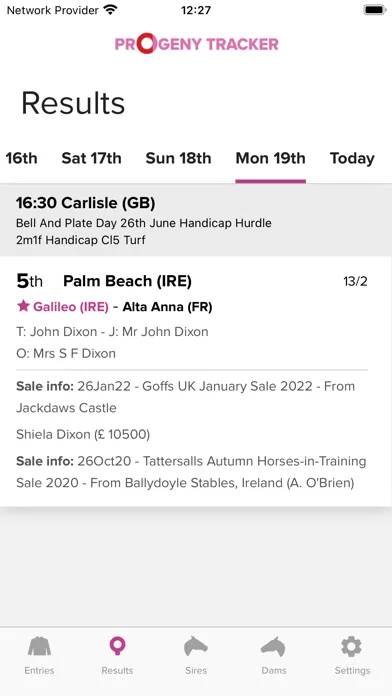Check the battery icon in status bar
392x696 pixels.
tap(375, 10)
